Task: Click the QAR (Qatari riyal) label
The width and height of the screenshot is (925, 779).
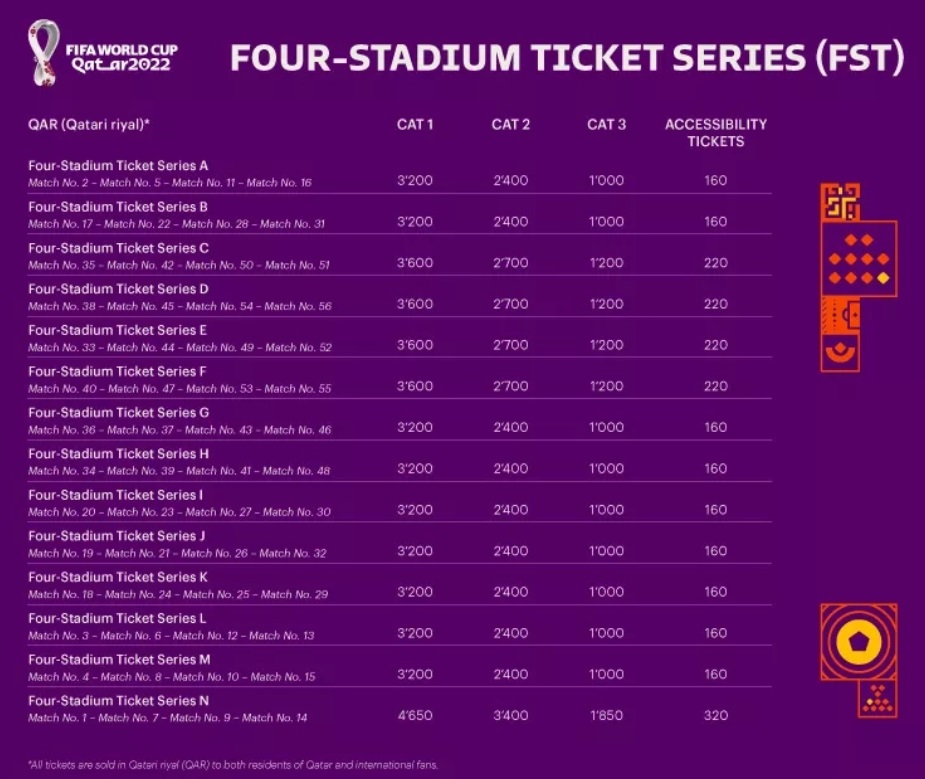Action: pyautogui.click(x=89, y=124)
